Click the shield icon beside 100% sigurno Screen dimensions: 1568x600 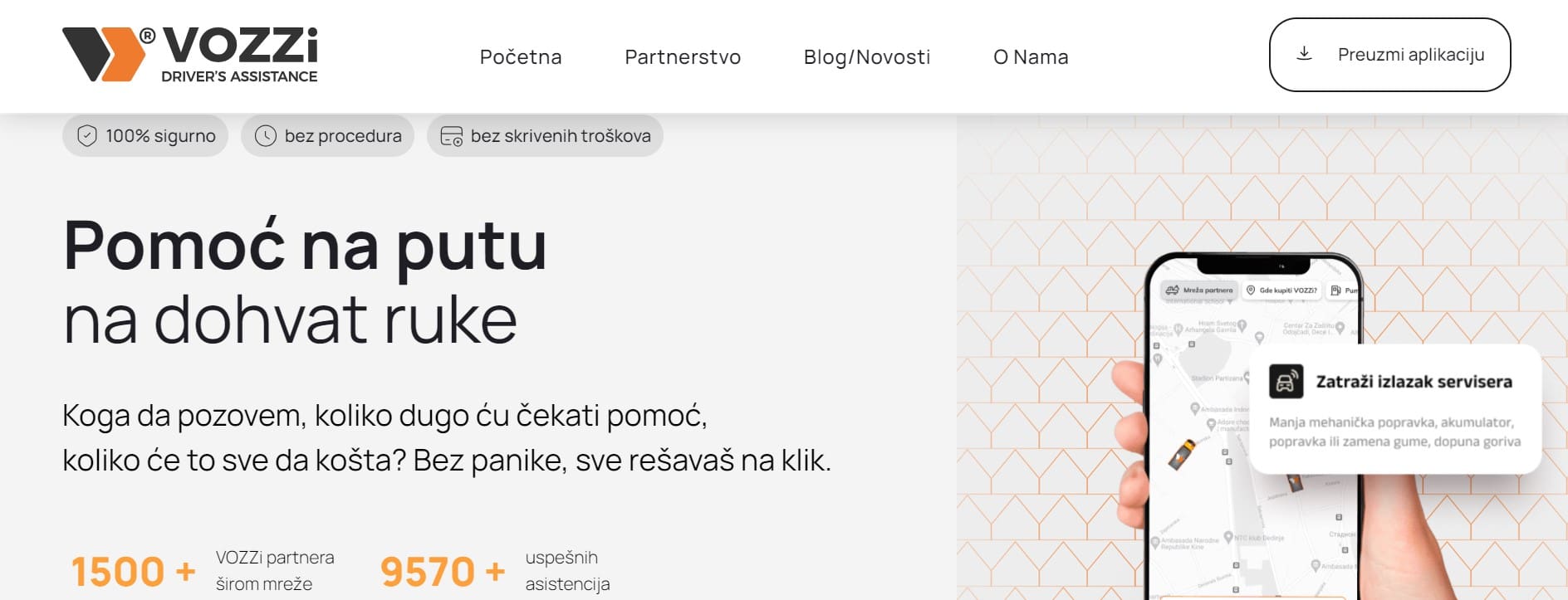(x=87, y=136)
